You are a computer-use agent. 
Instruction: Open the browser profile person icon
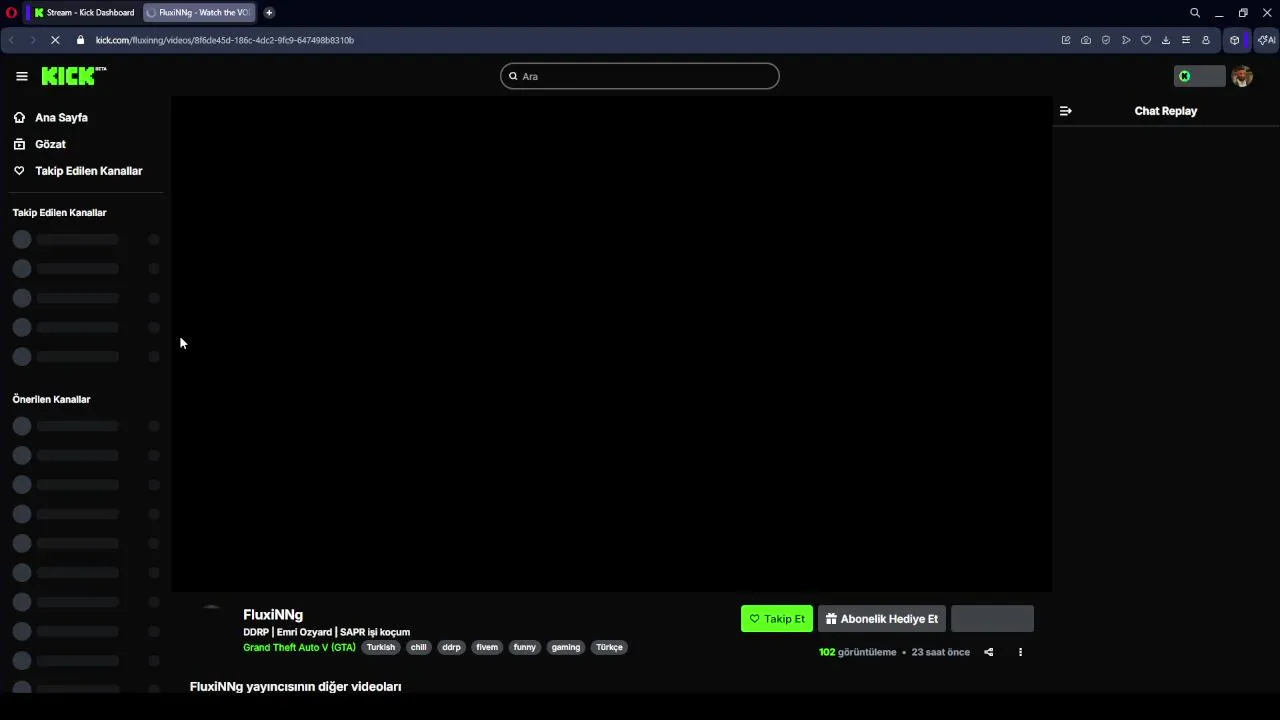coord(1206,40)
